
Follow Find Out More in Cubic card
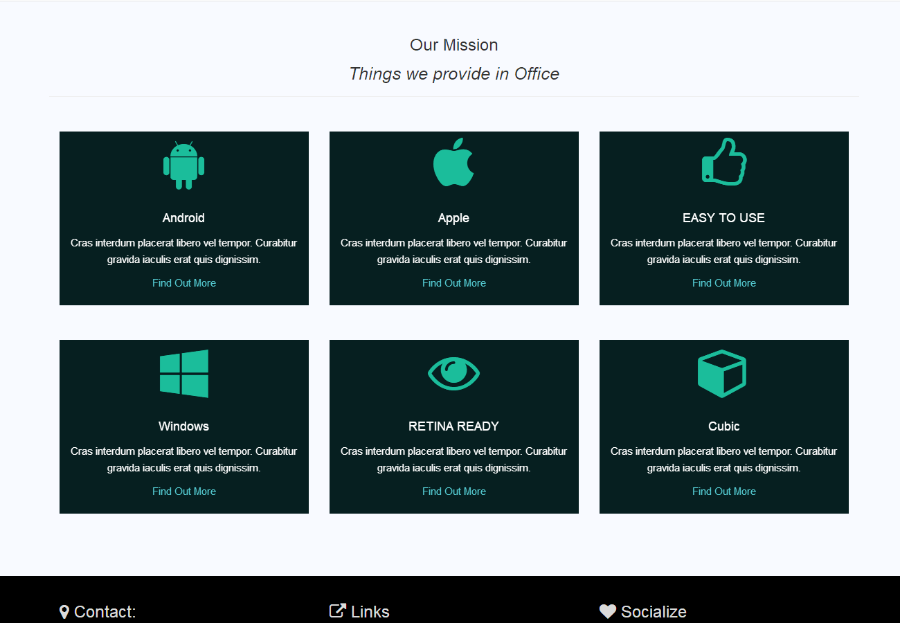pyautogui.click(x=724, y=492)
